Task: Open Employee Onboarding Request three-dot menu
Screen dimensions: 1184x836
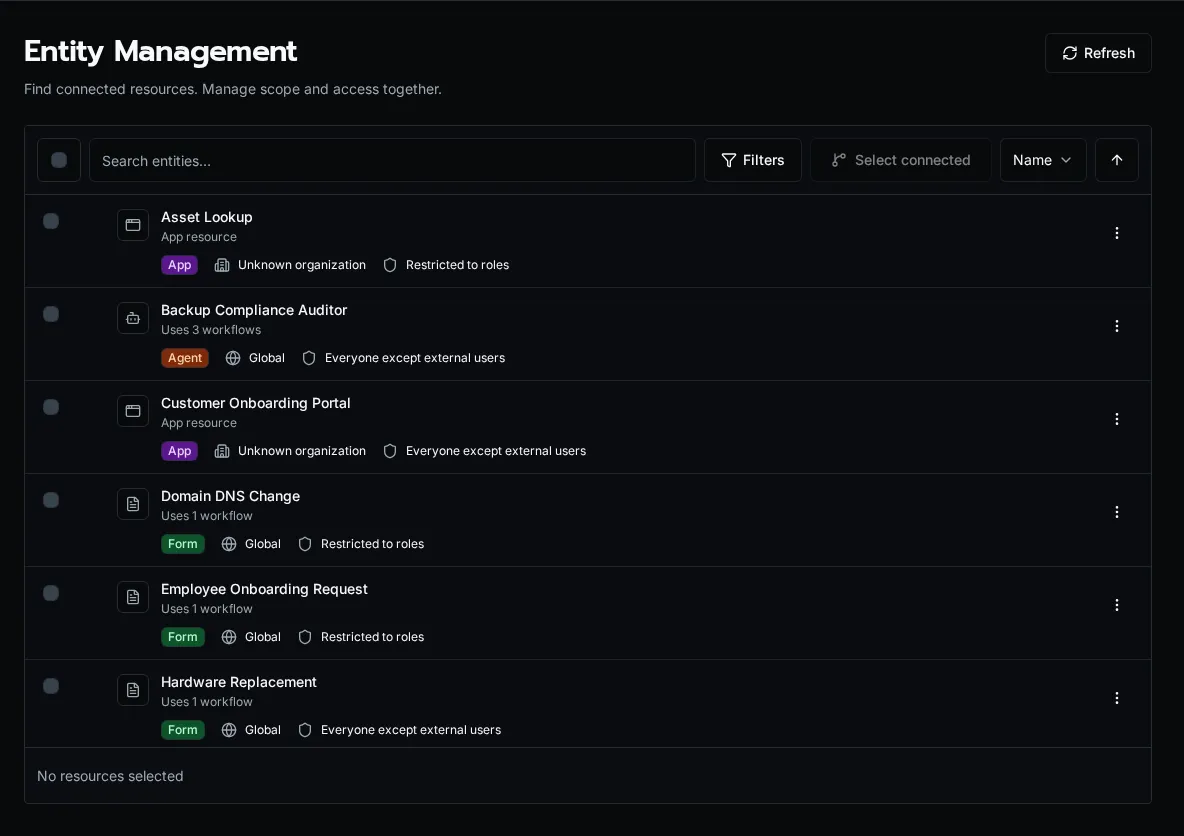Action: (x=1117, y=605)
